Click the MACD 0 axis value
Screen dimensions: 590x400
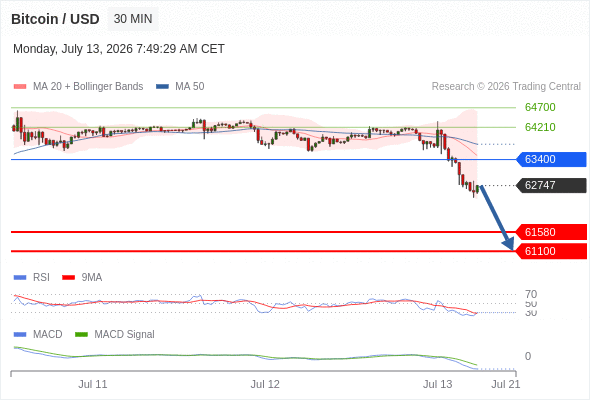[x=528, y=356]
